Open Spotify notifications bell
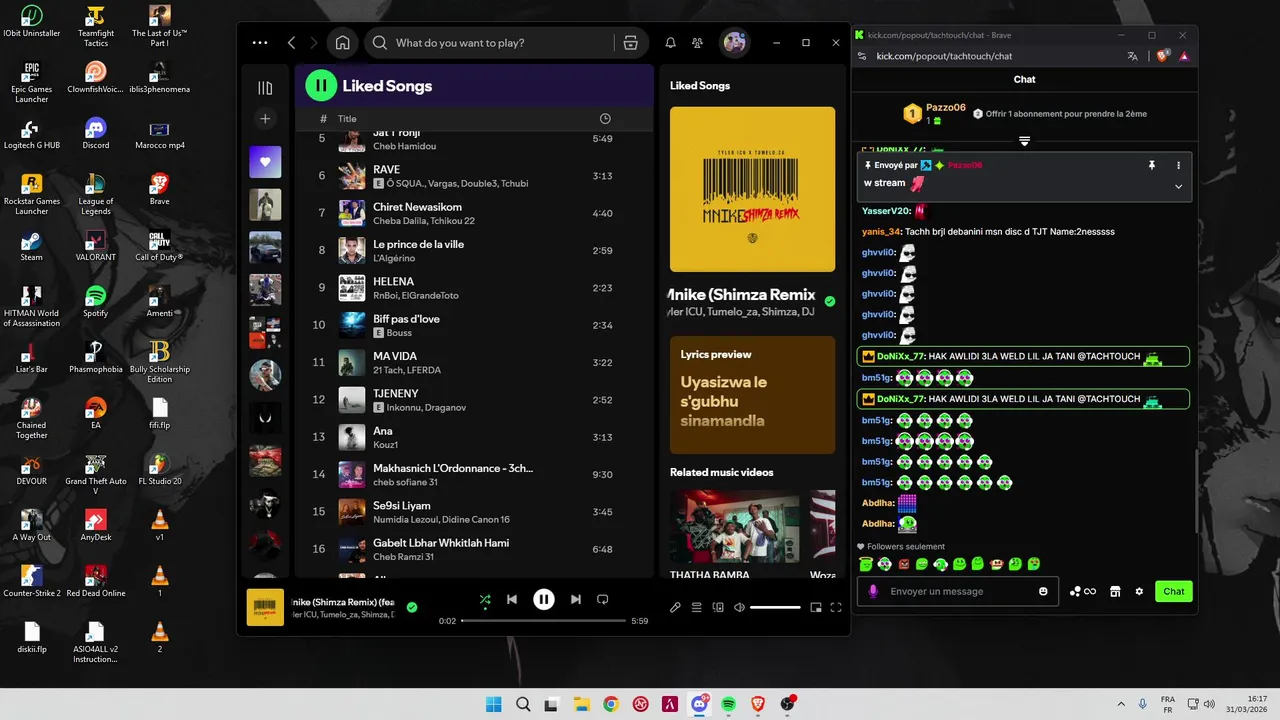The width and height of the screenshot is (1280, 720). [x=671, y=43]
